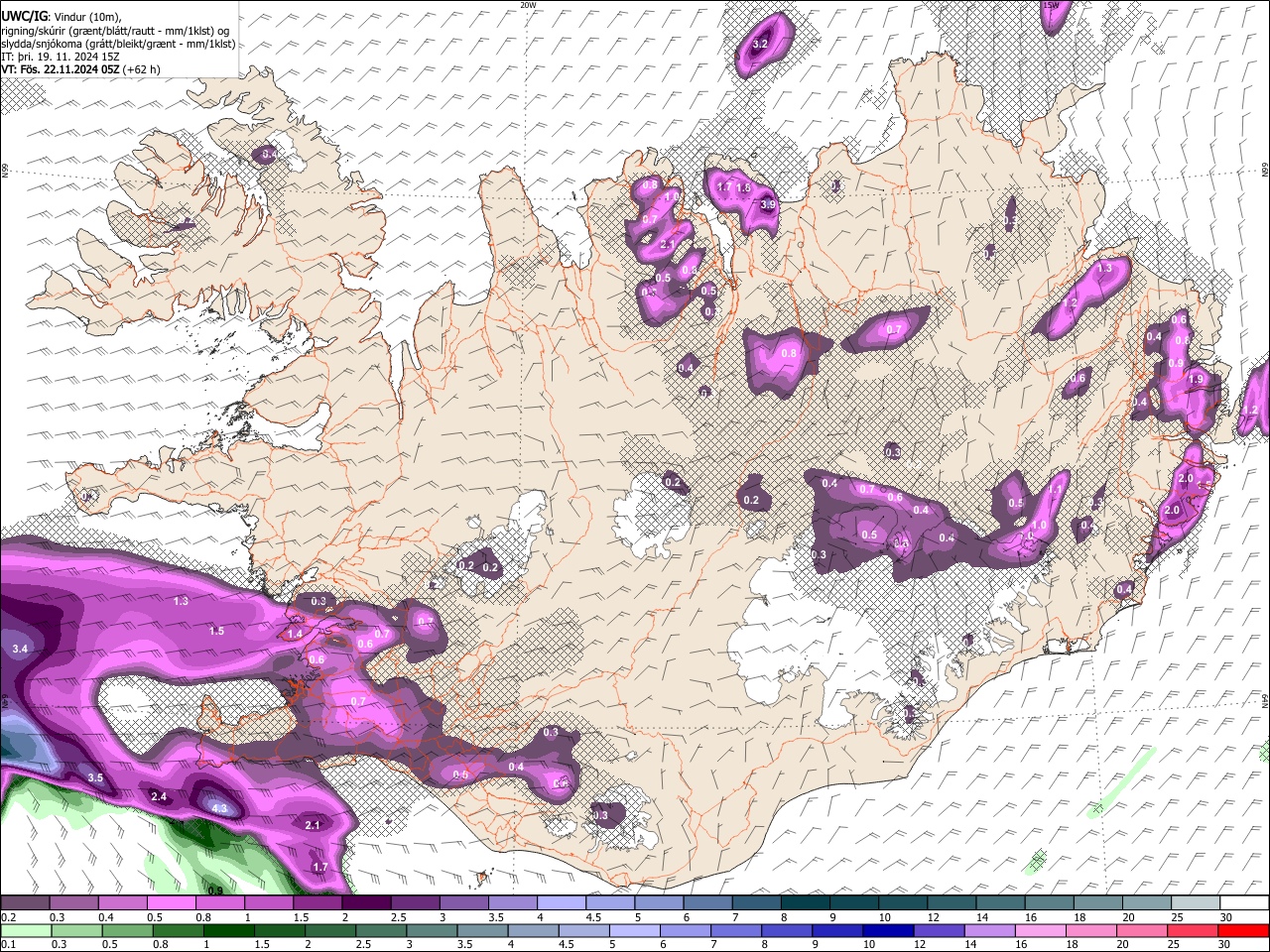
Task: Click the 3.9 snowfall value on map
Action: [768, 205]
